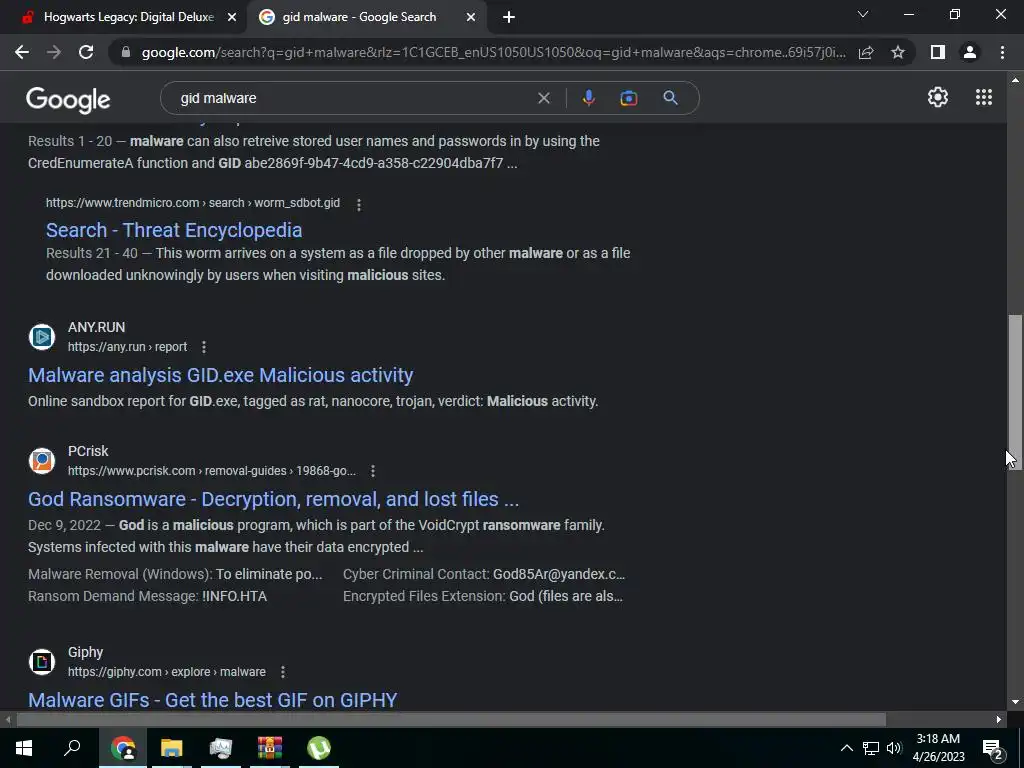Image resolution: width=1024 pixels, height=768 pixels.
Task: Open Malware GIFs on GIPHY link
Action: tap(212, 699)
